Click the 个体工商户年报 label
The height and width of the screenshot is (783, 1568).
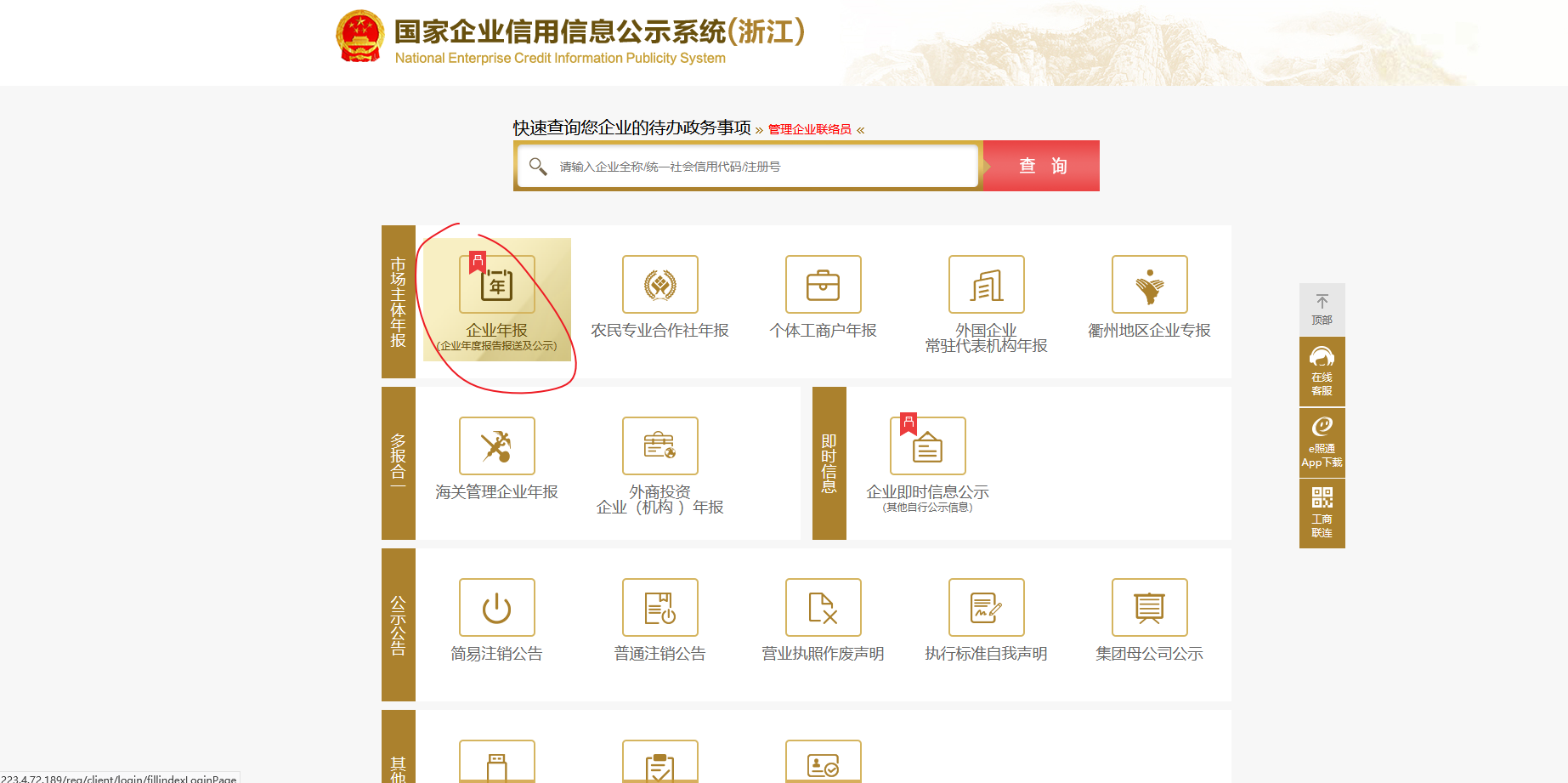click(824, 330)
